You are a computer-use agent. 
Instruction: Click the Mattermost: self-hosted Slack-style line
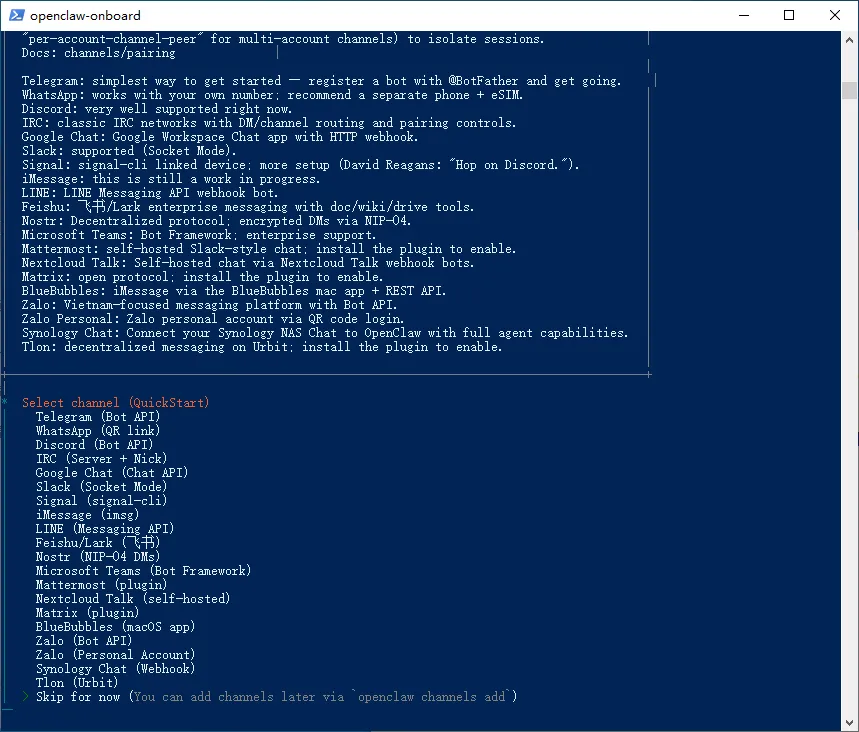(x=269, y=249)
